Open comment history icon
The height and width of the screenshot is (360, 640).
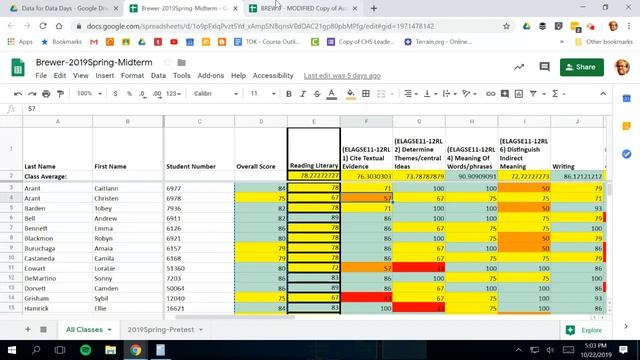[x=544, y=67]
